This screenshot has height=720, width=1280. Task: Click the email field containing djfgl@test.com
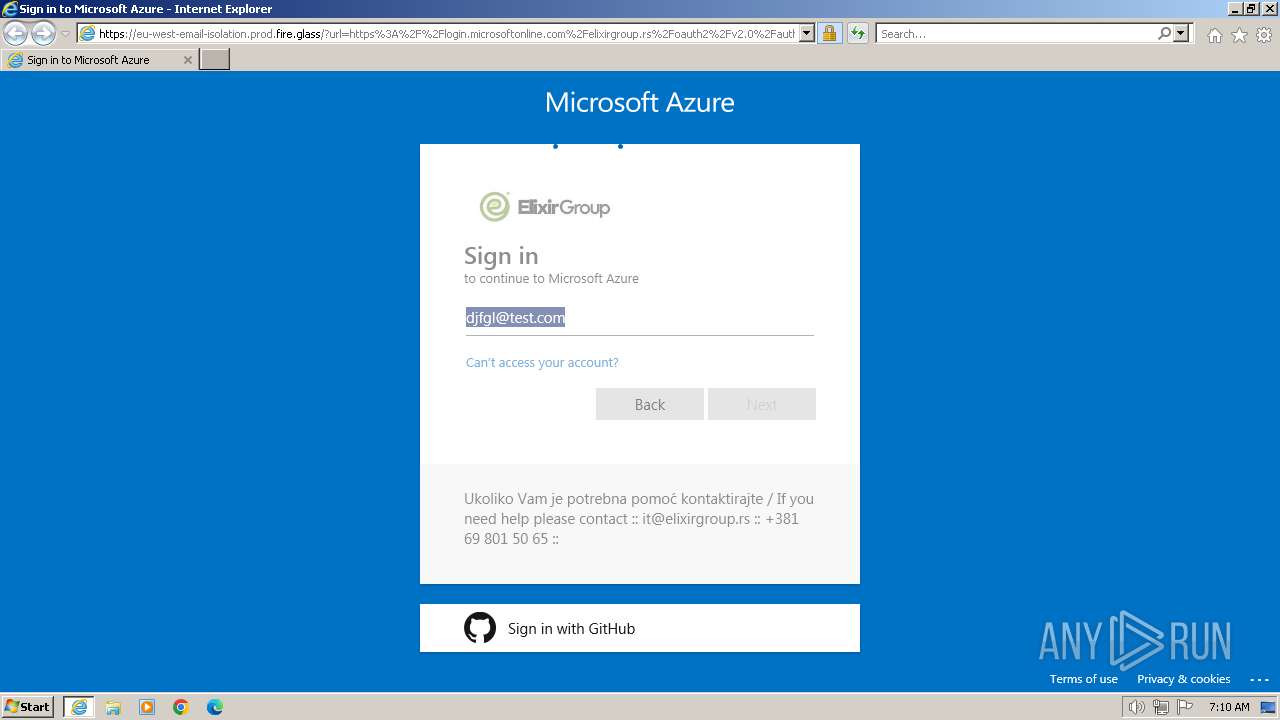click(639, 318)
